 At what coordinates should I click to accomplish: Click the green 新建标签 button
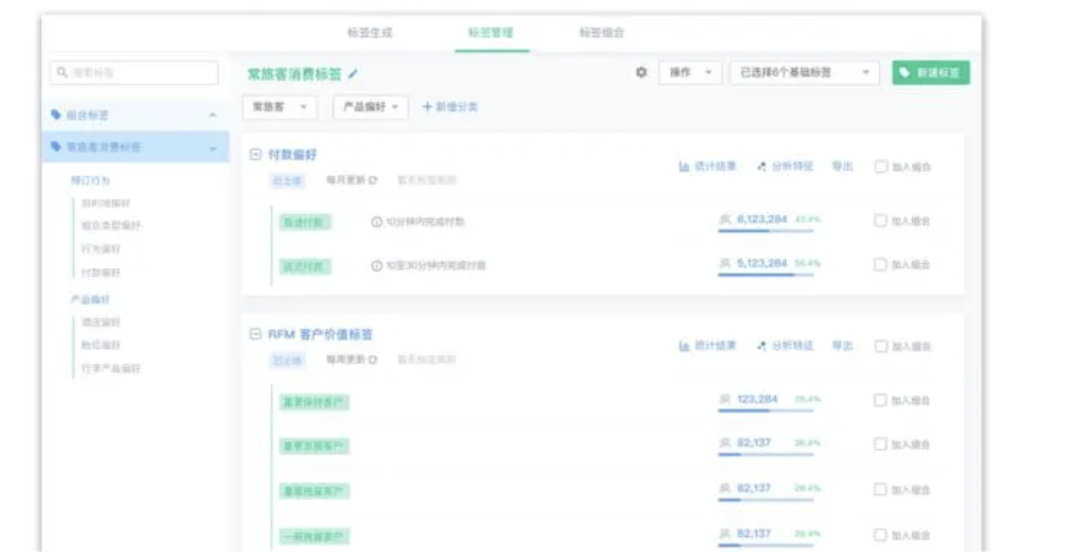pyautogui.click(x=931, y=72)
